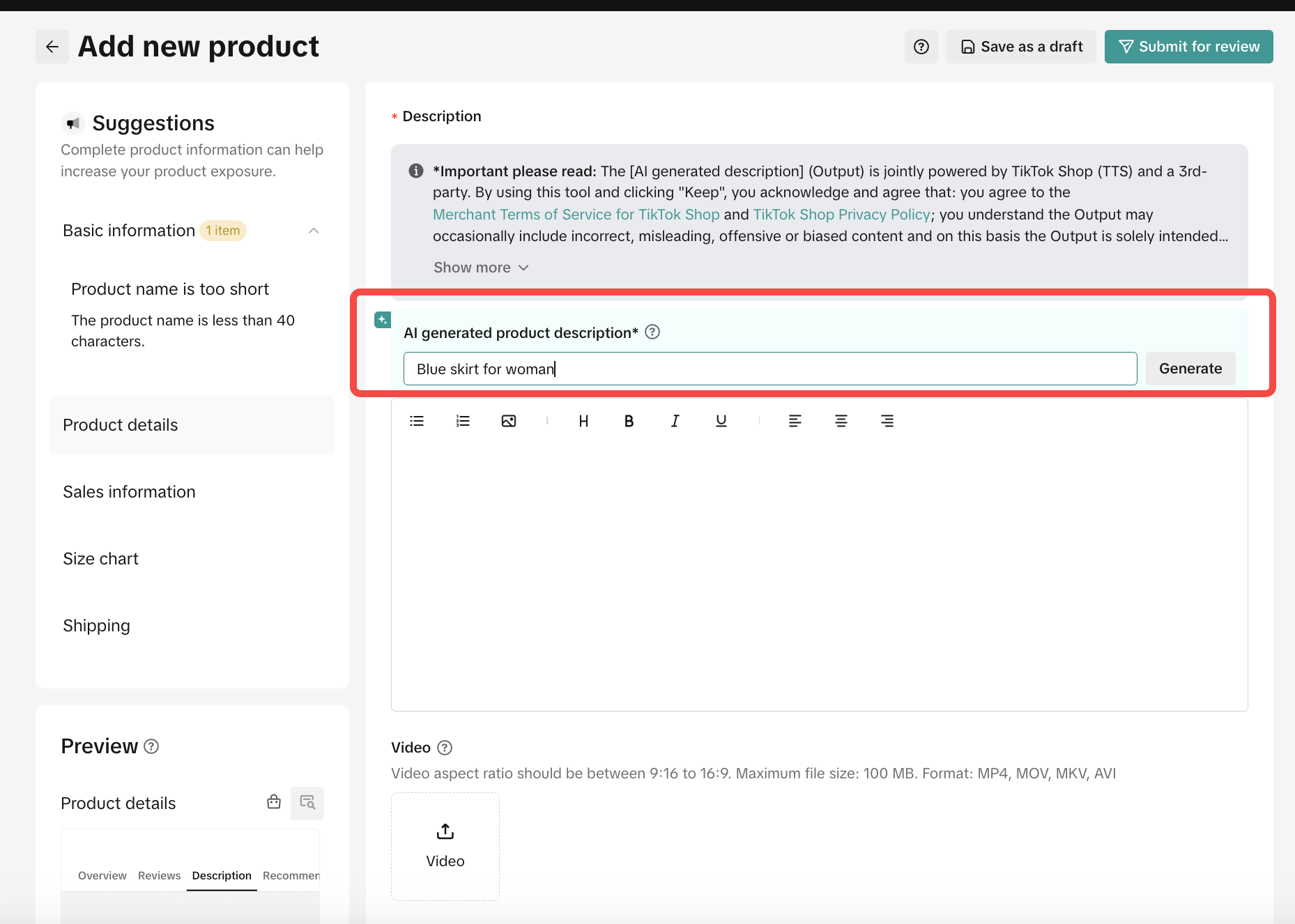Switch preview to Reviews tab

(x=159, y=875)
